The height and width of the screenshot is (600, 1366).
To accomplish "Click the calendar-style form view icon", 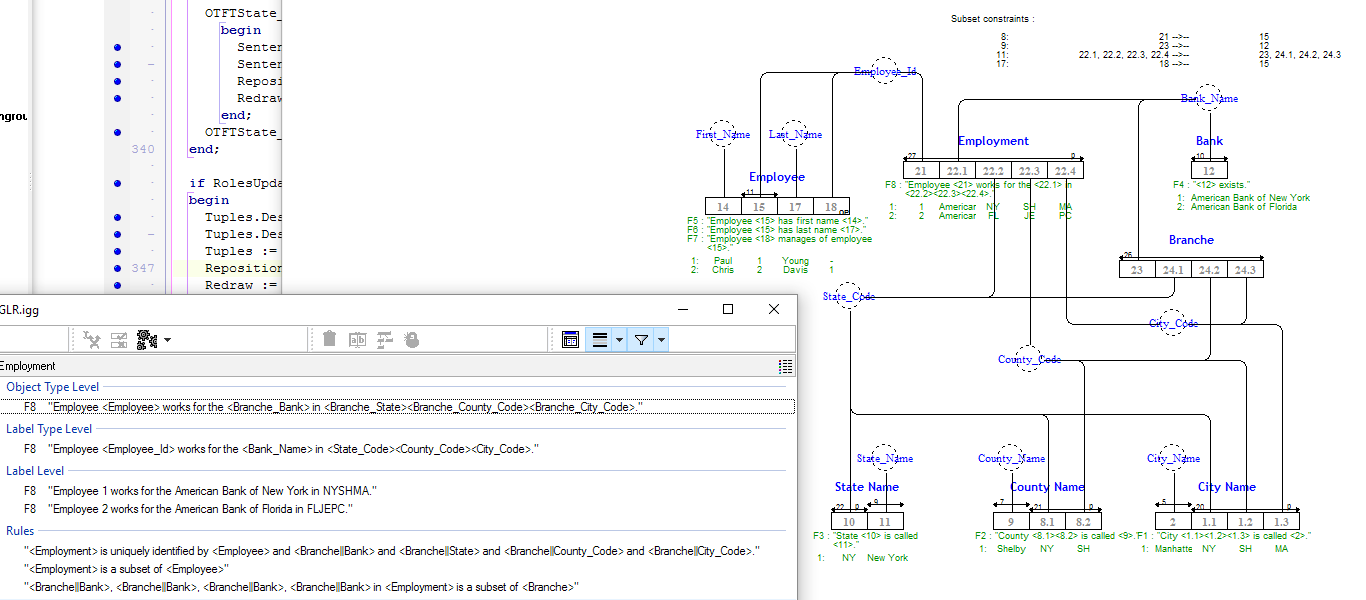I will click(x=570, y=340).
